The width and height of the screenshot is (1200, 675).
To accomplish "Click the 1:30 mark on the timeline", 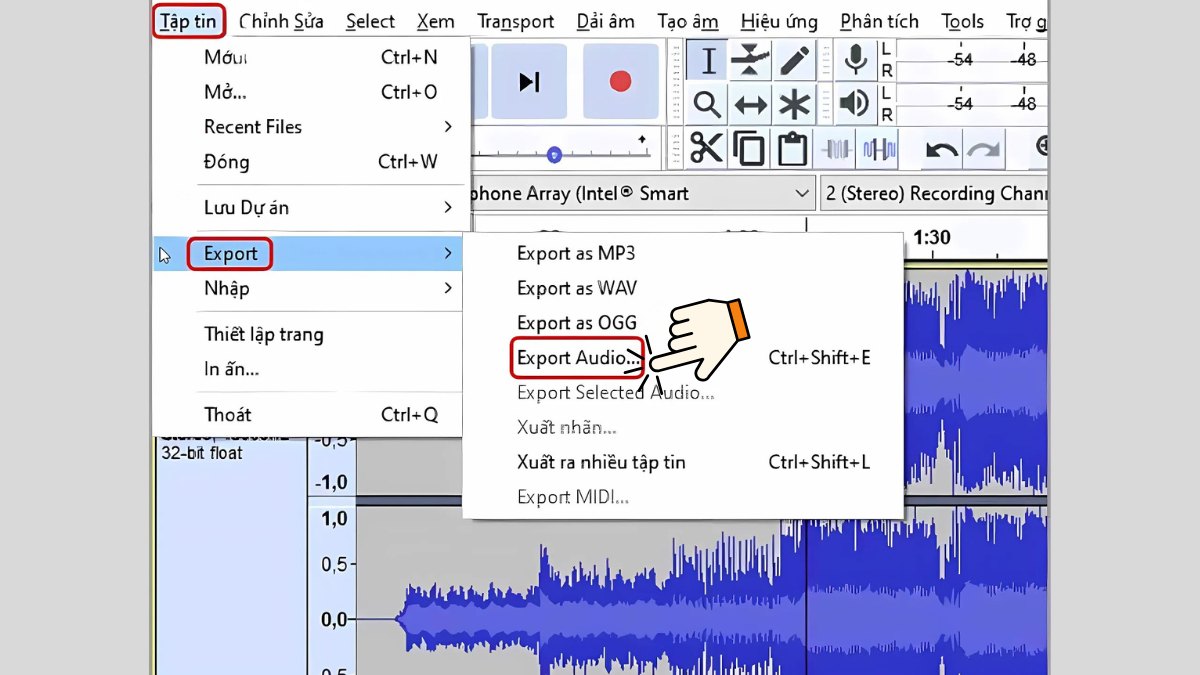I will [931, 238].
